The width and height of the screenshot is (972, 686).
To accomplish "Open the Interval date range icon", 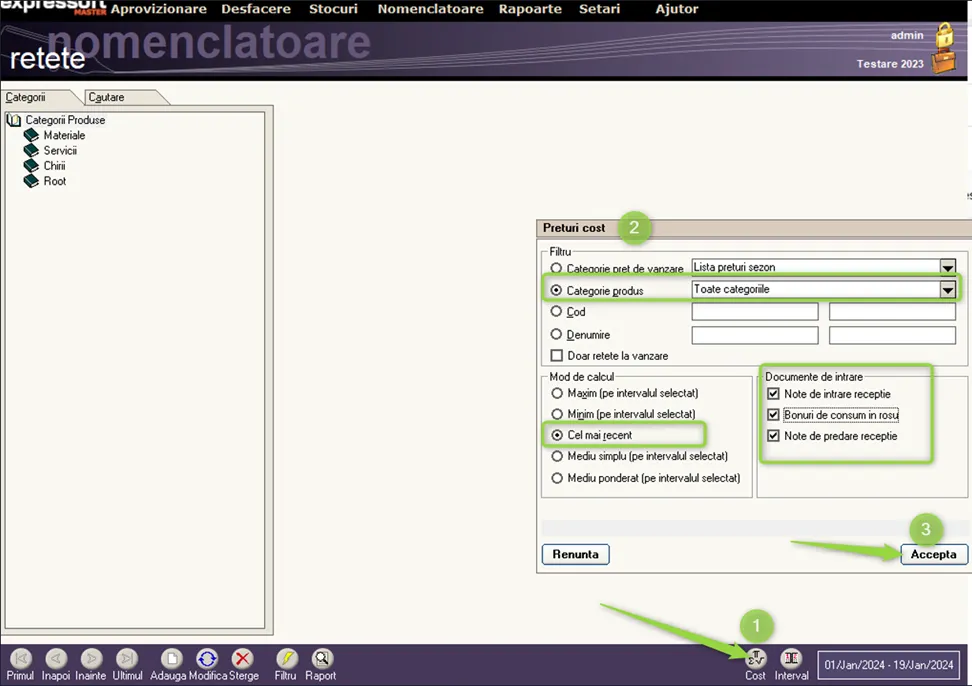I will (791, 659).
